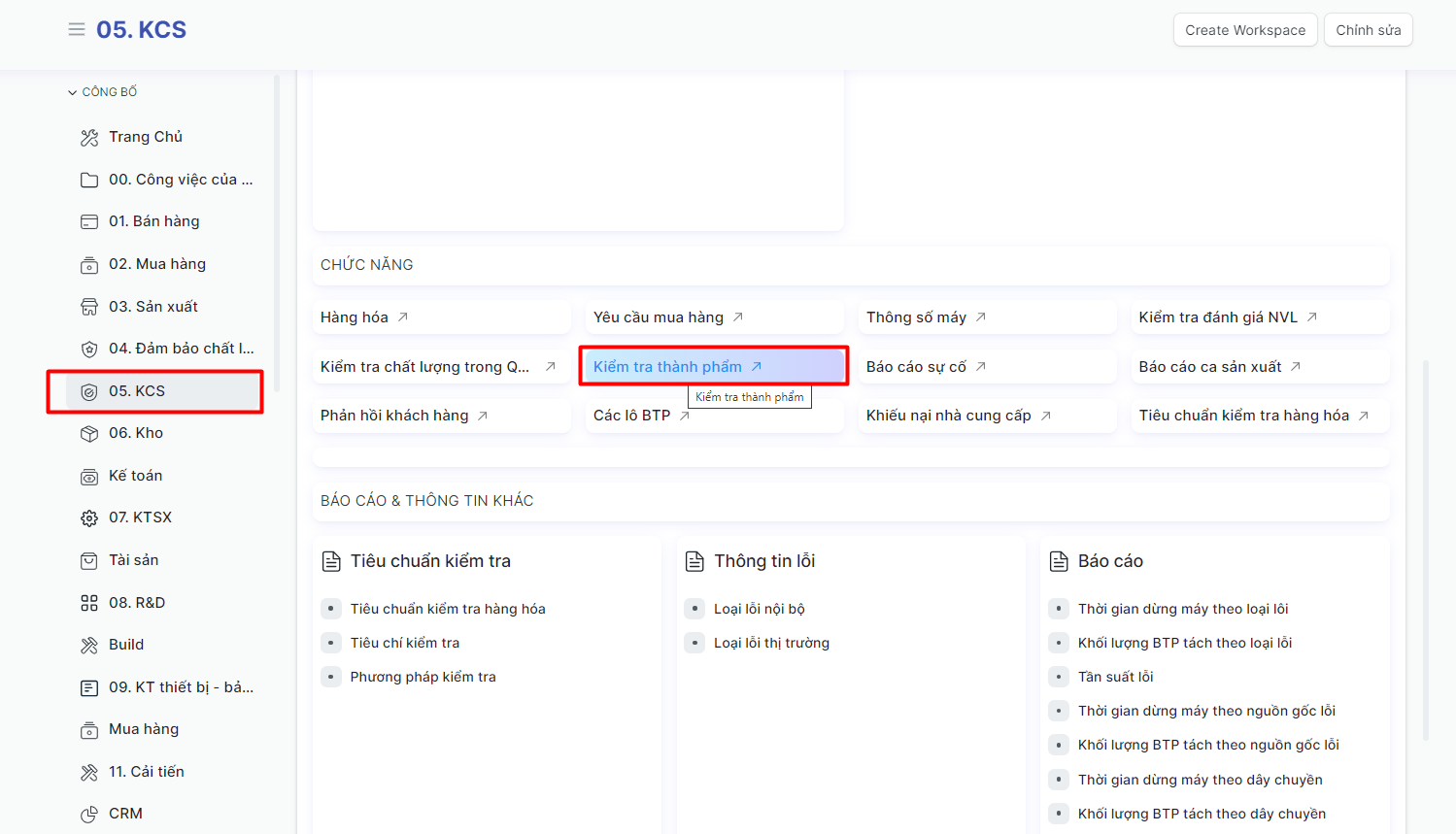Click the 07. KTSX gear icon
This screenshot has width=1456, height=834.
tap(89, 518)
